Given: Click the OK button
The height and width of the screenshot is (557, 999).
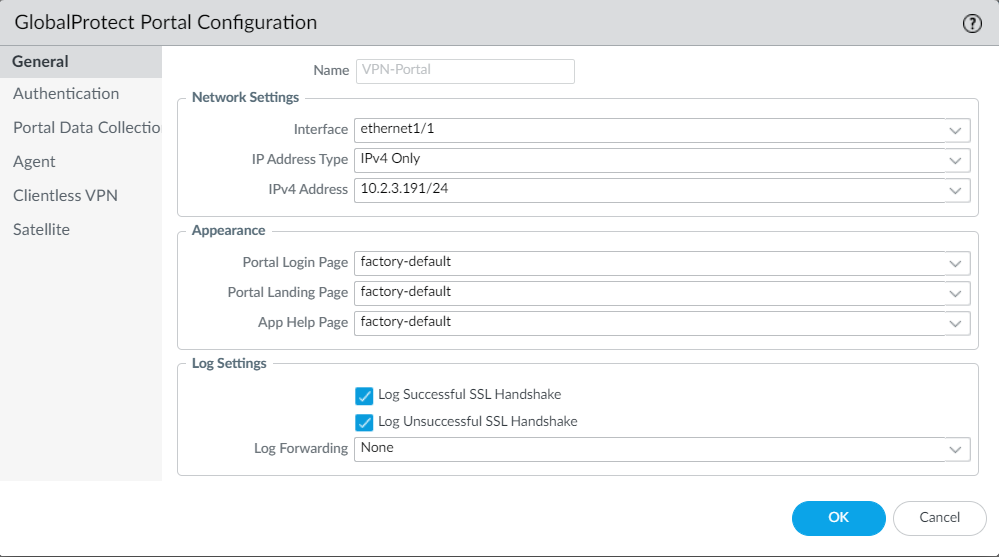Looking at the screenshot, I should pyautogui.click(x=838, y=517).
